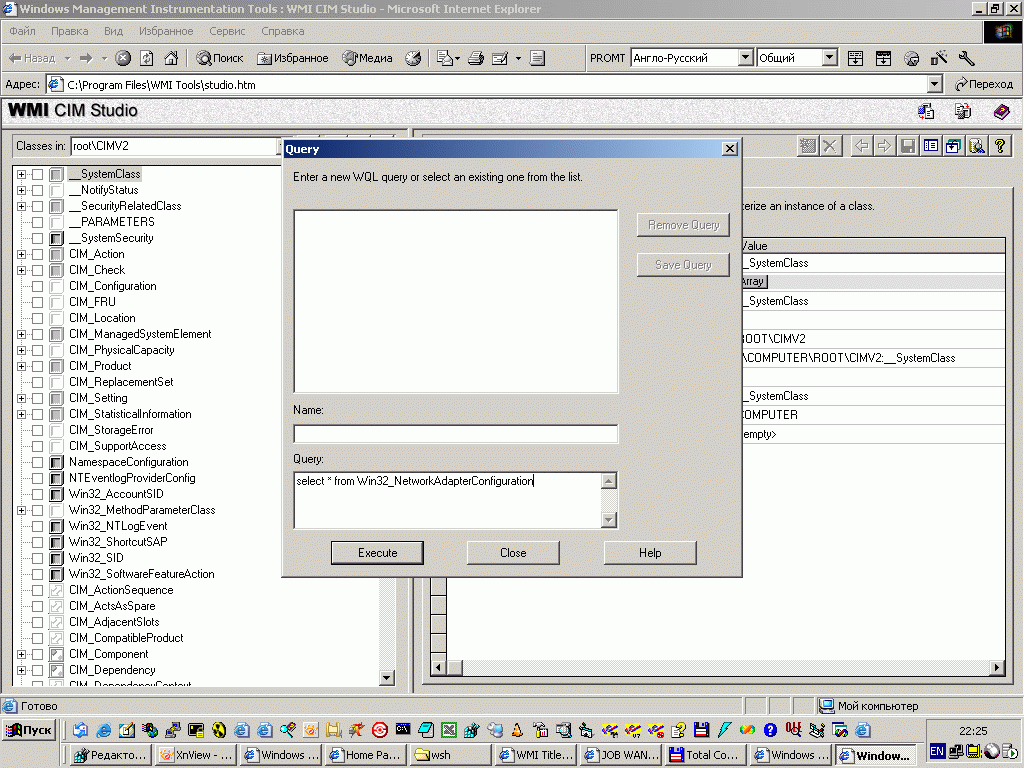Click the help question mark icon in right toolbar
Image resolution: width=1024 pixels, height=768 pixels.
click(x=1000, y=146)
